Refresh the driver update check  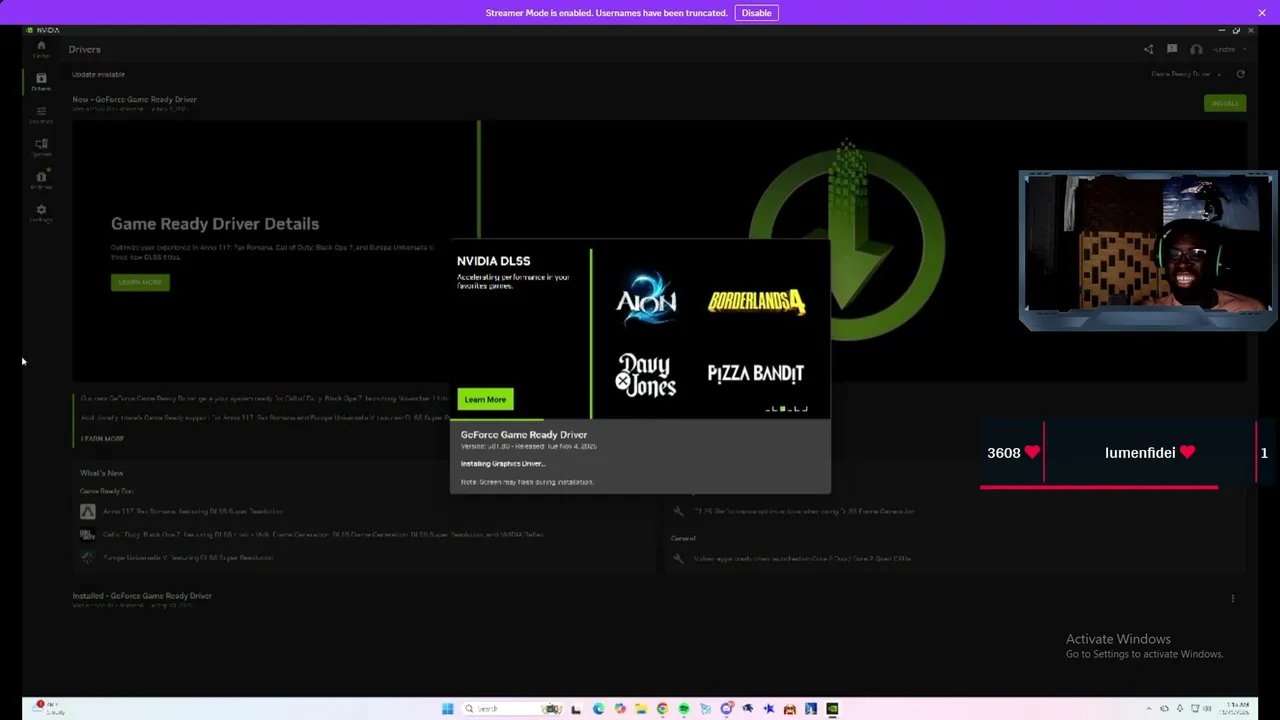coord(1240,74)
